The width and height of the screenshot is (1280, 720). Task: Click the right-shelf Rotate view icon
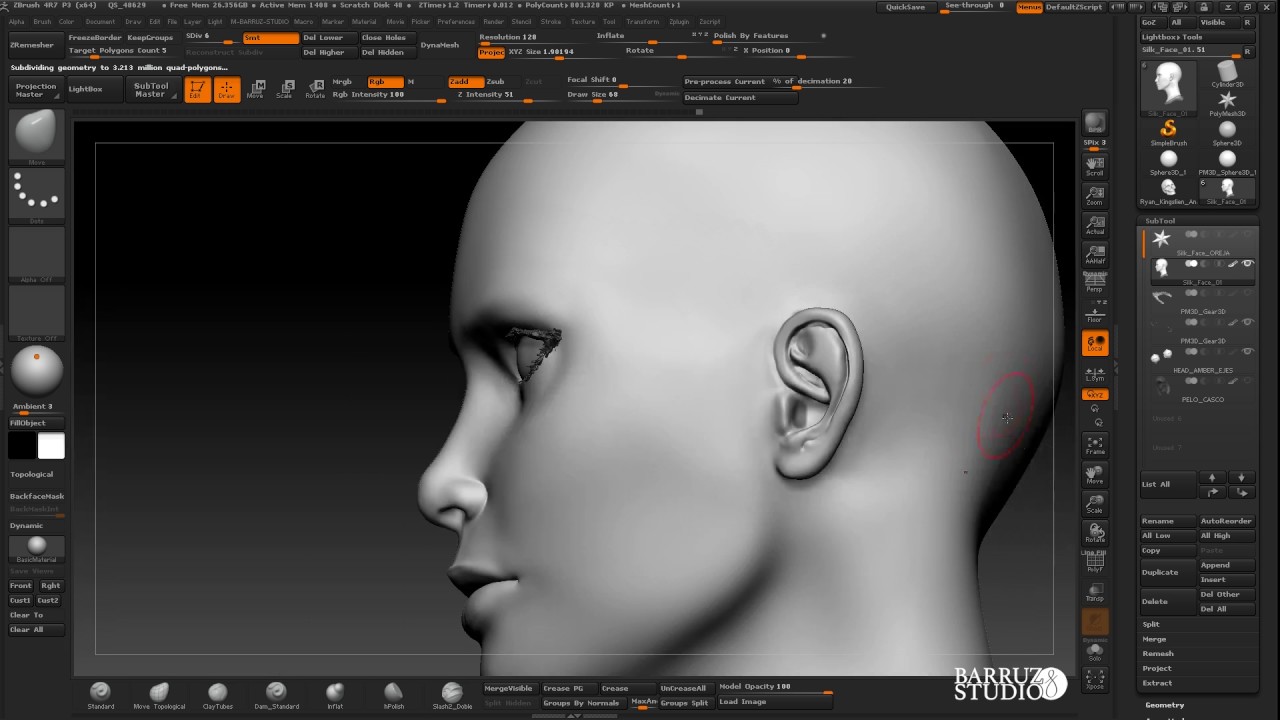[x=1095, y=531]
